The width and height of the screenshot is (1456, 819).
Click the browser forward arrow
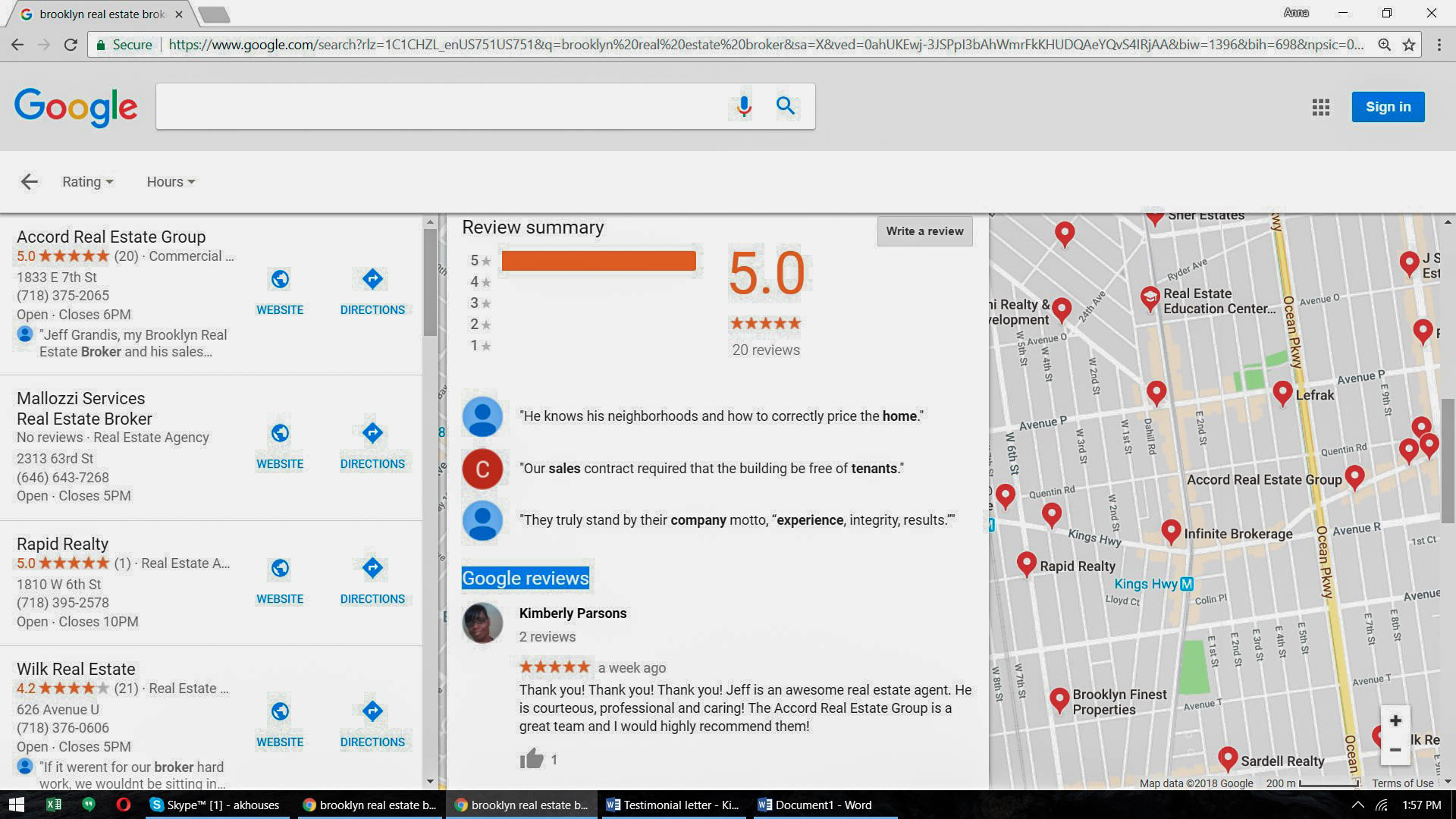pyautogui.click(x=44, y=45)
